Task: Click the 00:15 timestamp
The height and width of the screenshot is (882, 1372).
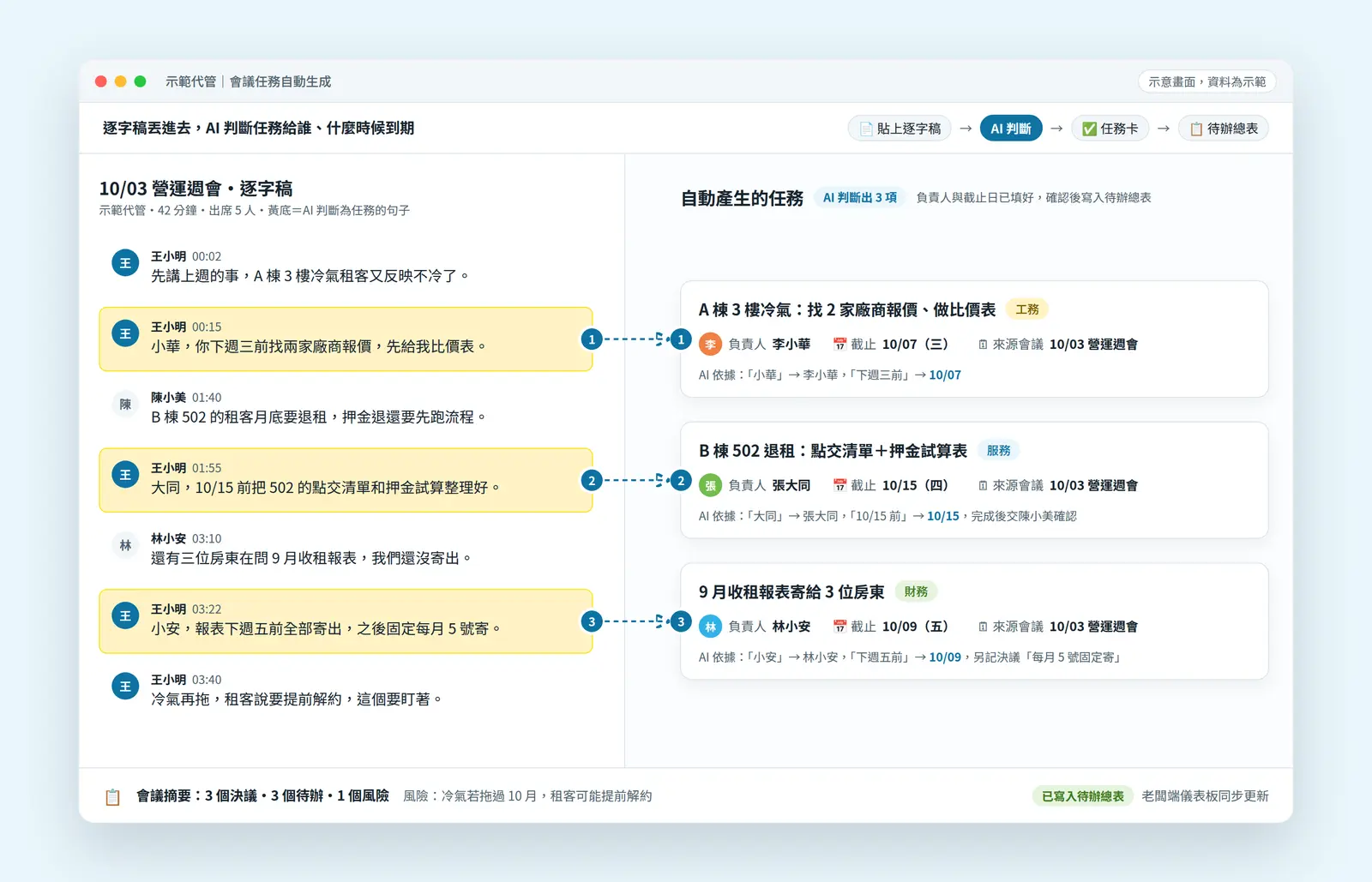Action: 207,327
